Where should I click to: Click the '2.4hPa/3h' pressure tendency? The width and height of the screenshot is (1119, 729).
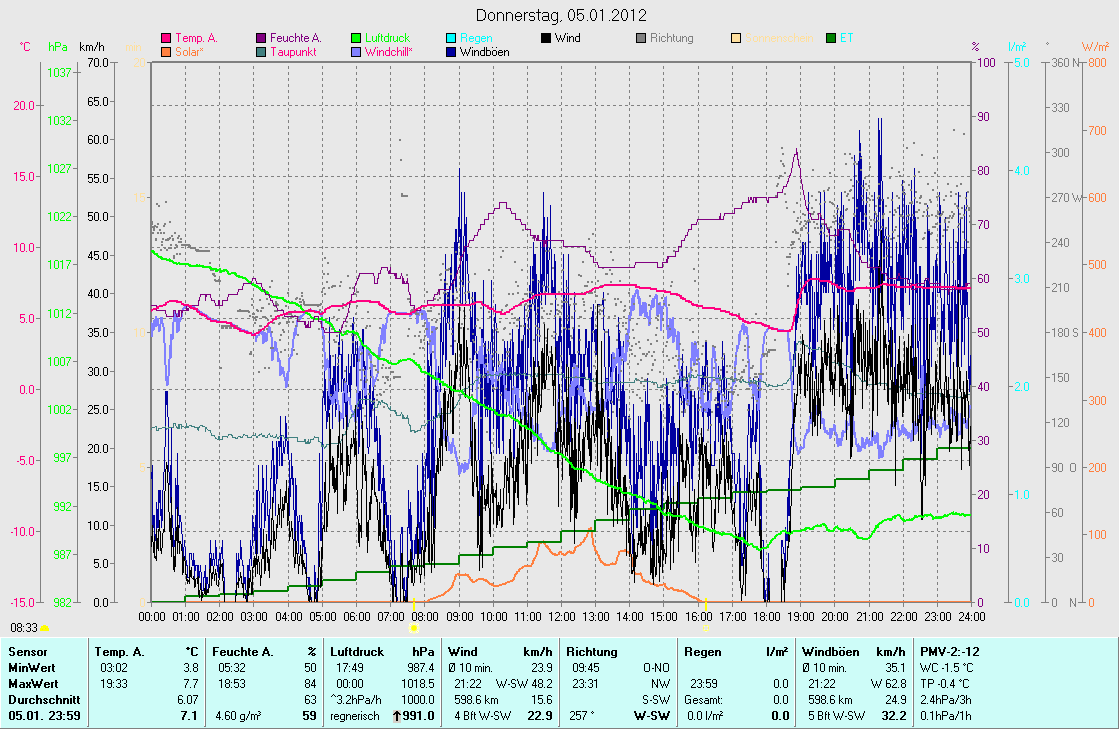tap(946, 700)
